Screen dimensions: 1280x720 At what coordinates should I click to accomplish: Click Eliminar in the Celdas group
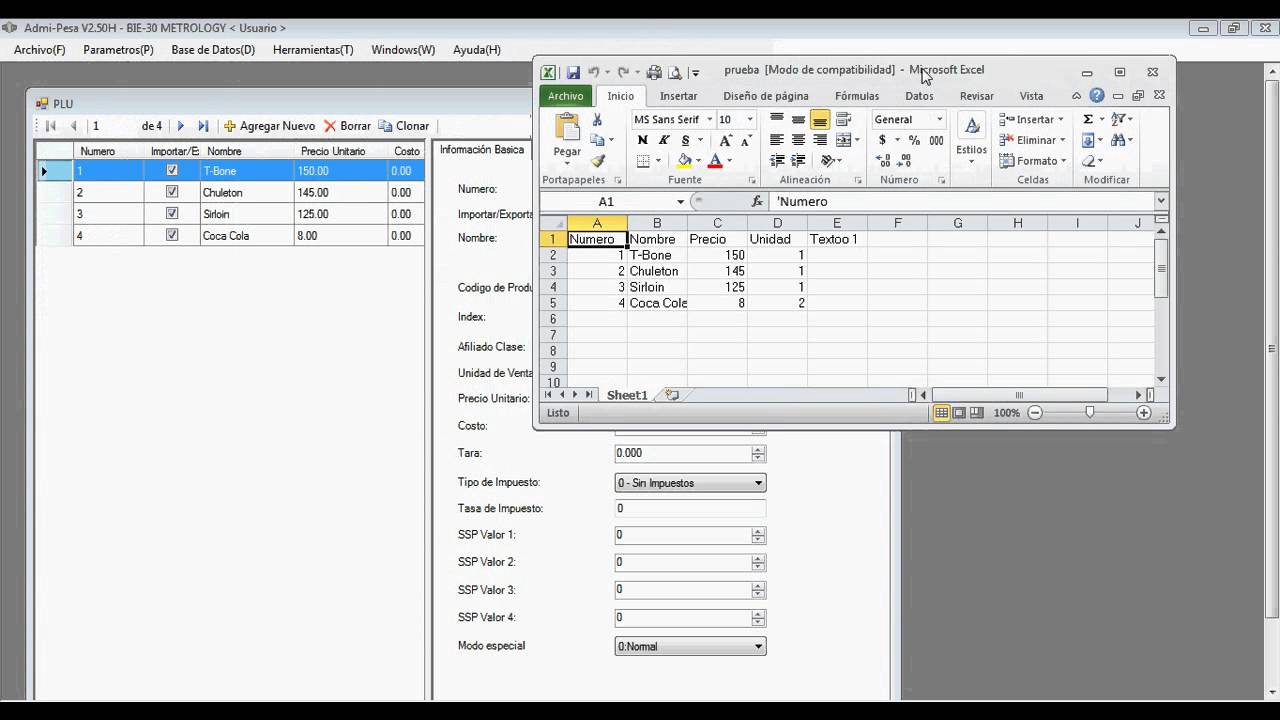[x=1033, y=140]
